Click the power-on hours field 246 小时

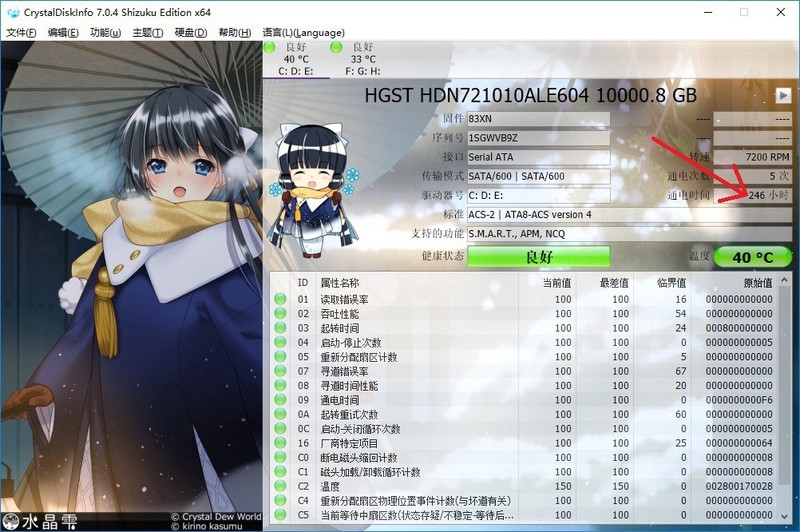coord(753,195)
